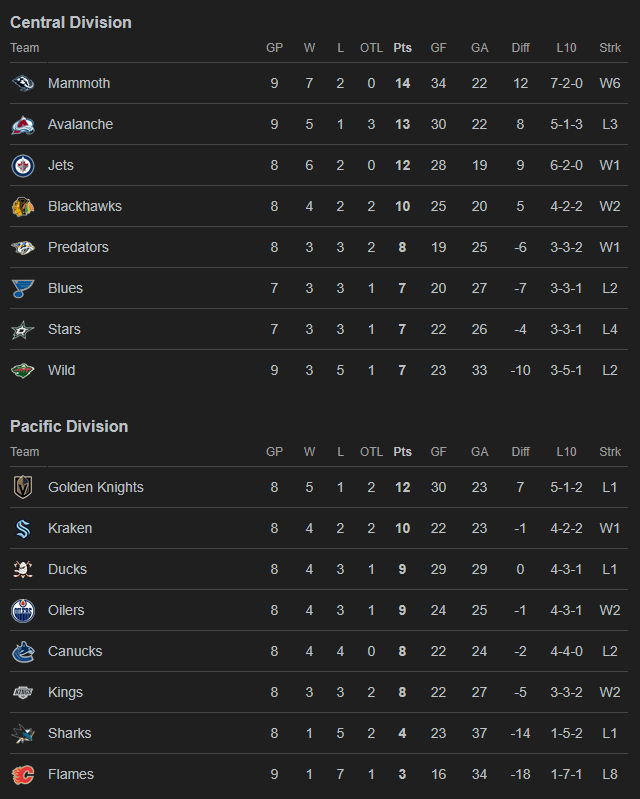
Task: Click the Jets team logo
Action: (x=23, y=165)
